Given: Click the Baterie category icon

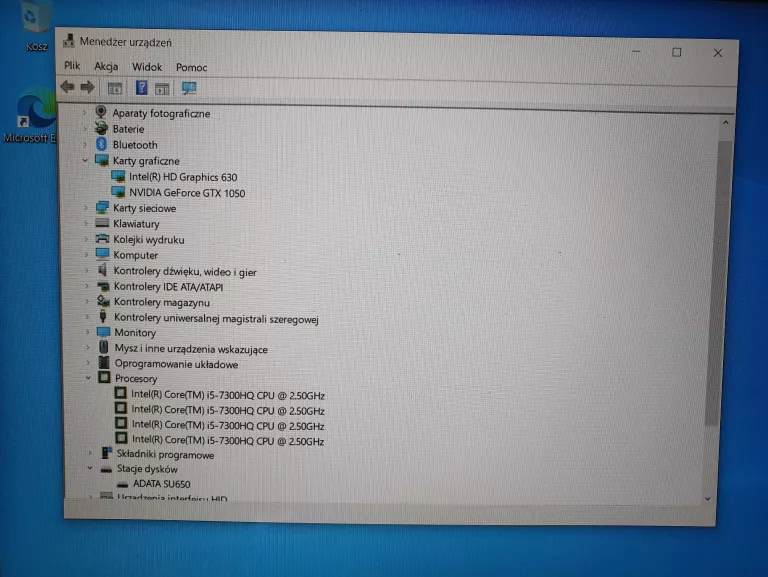Looking at the screenshot, I should tap(101, 128).
